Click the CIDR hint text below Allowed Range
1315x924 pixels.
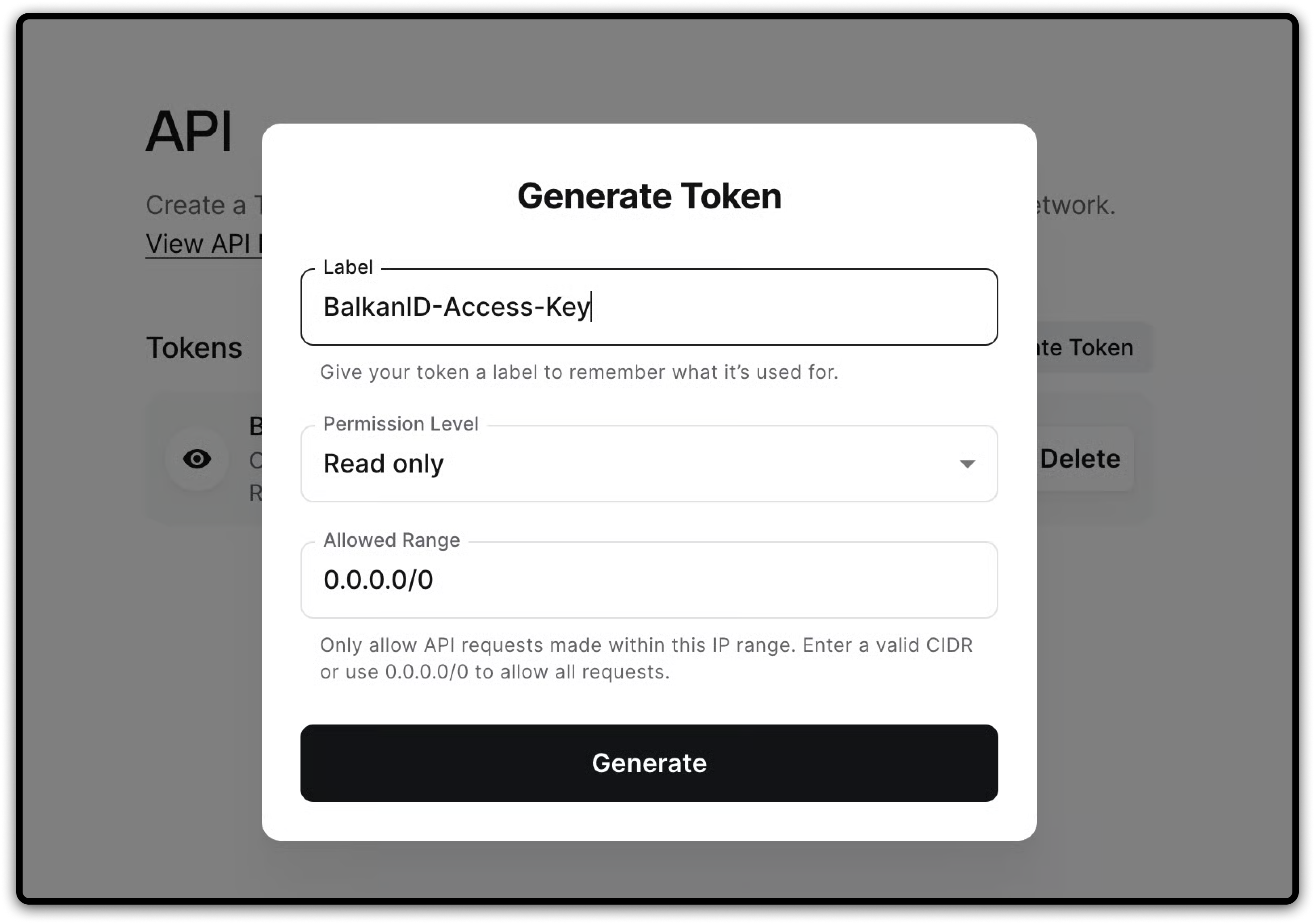645,658
